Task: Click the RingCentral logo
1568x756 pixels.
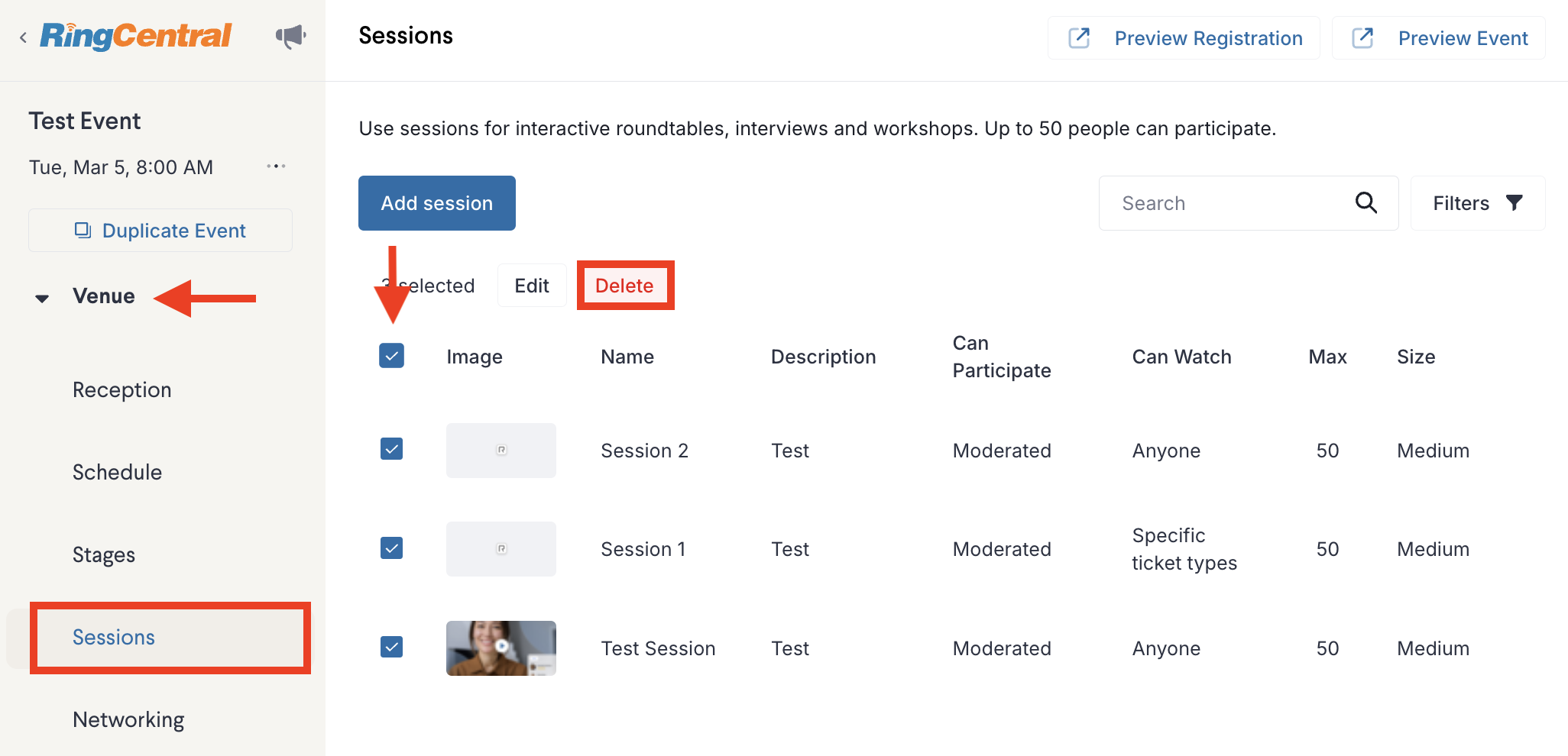Action: [136, 36]
